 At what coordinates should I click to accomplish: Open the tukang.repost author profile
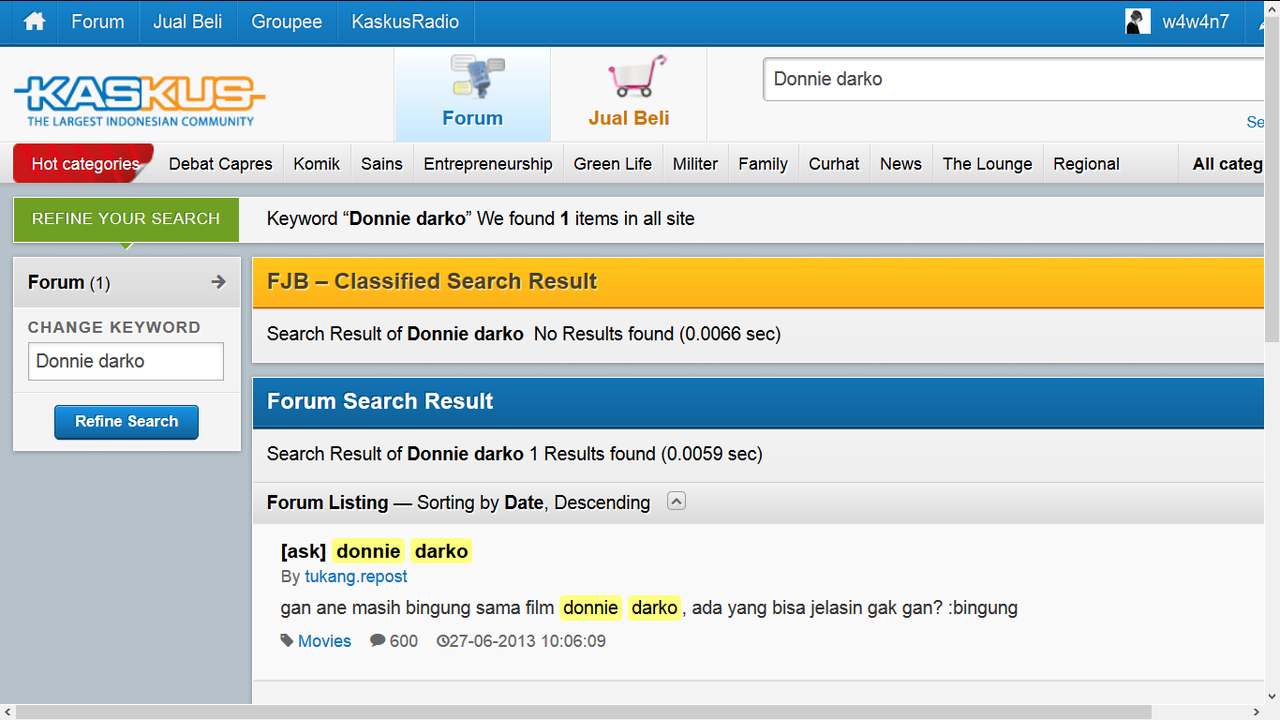click(x=356, y=577)
